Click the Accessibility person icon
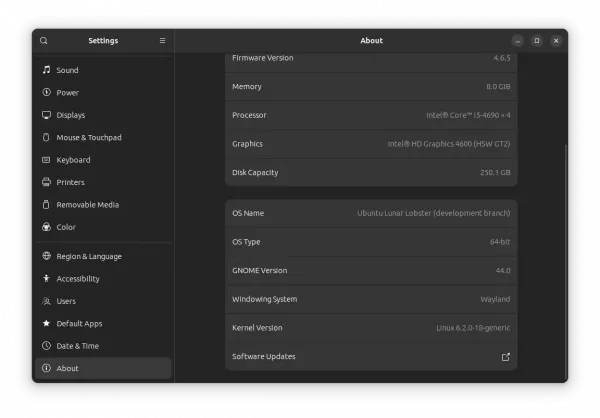The image size is (600, 418). click(46, 278)
